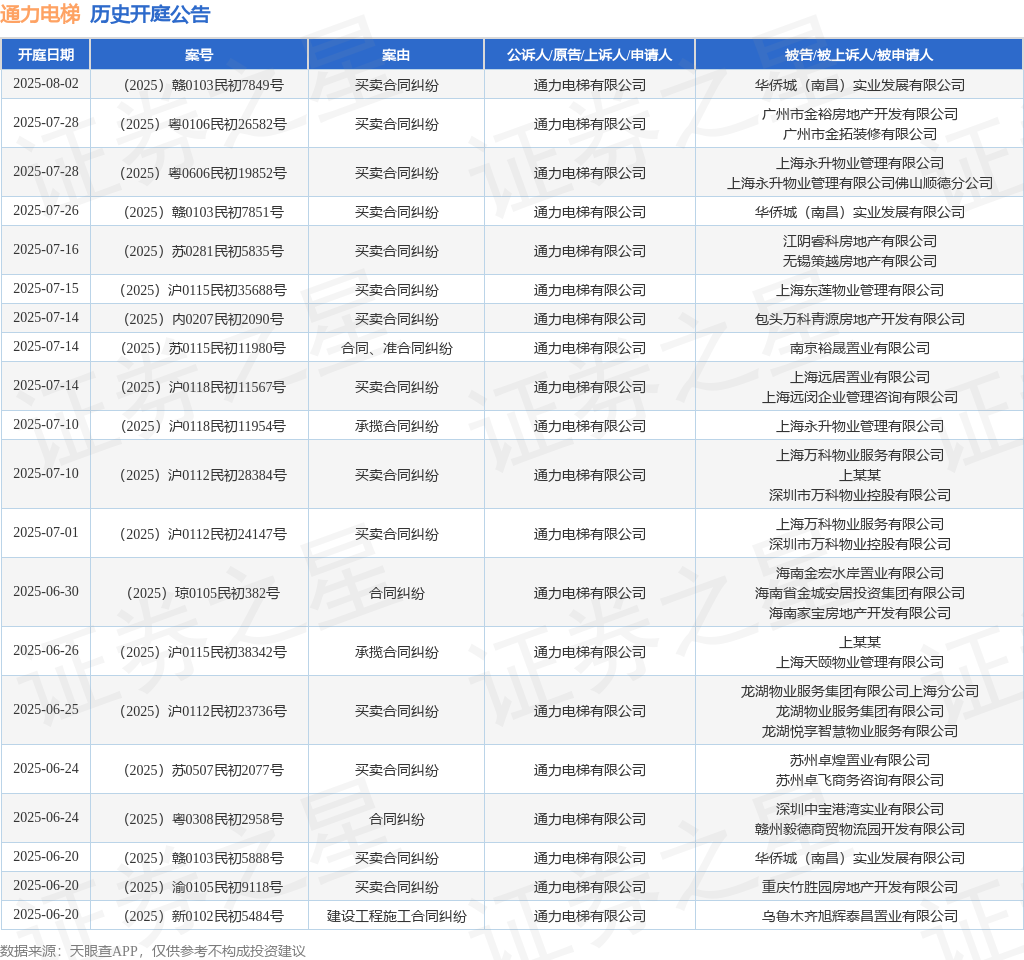
Task: Select the 公诉人/原告/上诉人/申请人 column header
Action: (x=590, y=55)
